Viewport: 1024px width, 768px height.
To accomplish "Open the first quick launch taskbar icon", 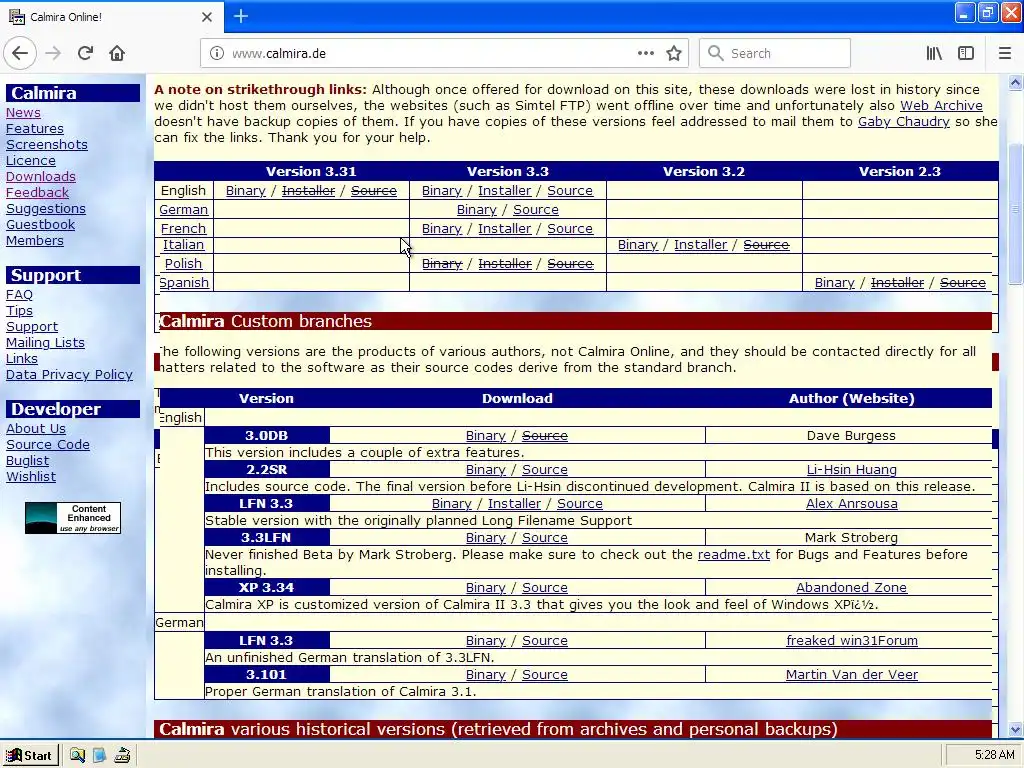I will click(x=77, y=756).
